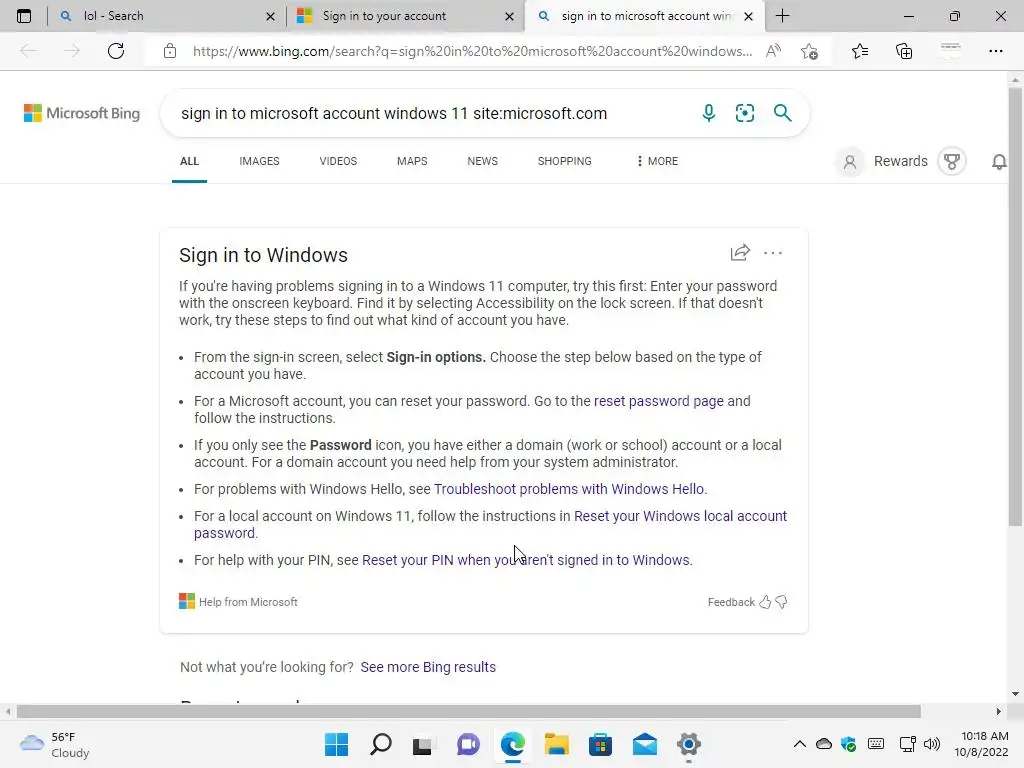1024x768 pixels.
Task: Open Edge Settings and more menu
Action: tap(995, 51)
